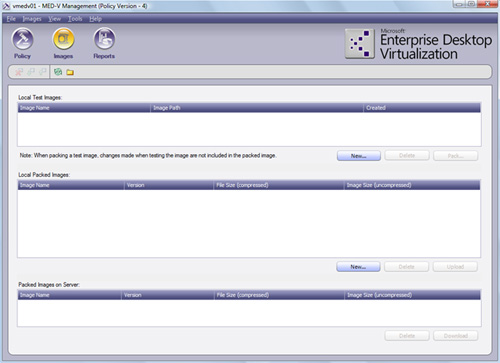This screenshot has height=363, width=500.
Task: Click the yellow folder toolbar icon
Action: click(70, 72)
